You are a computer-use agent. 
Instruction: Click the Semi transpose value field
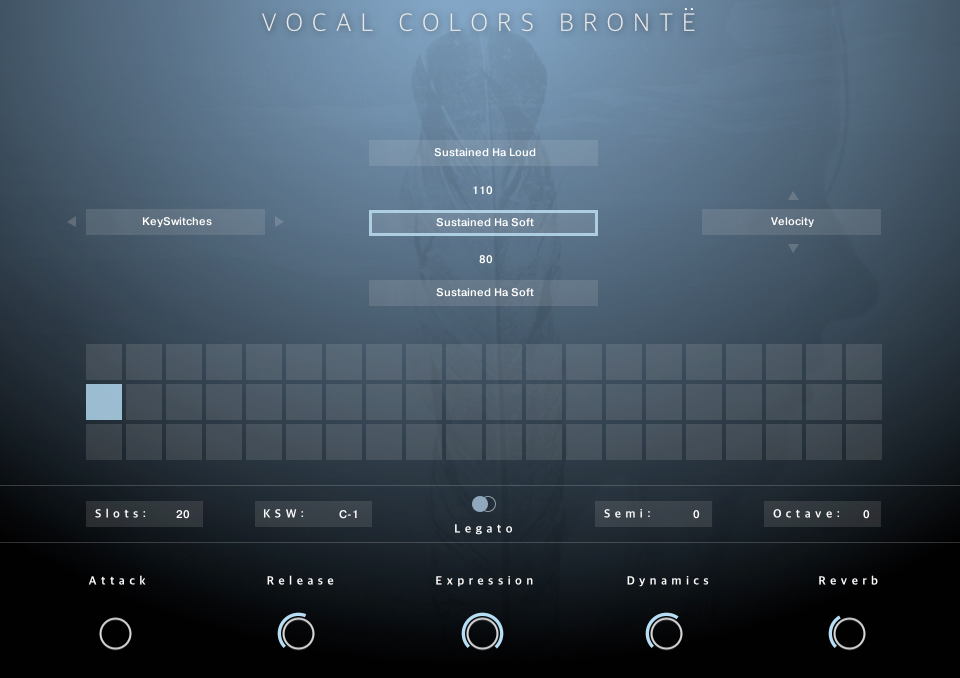(x=696, y=514)
